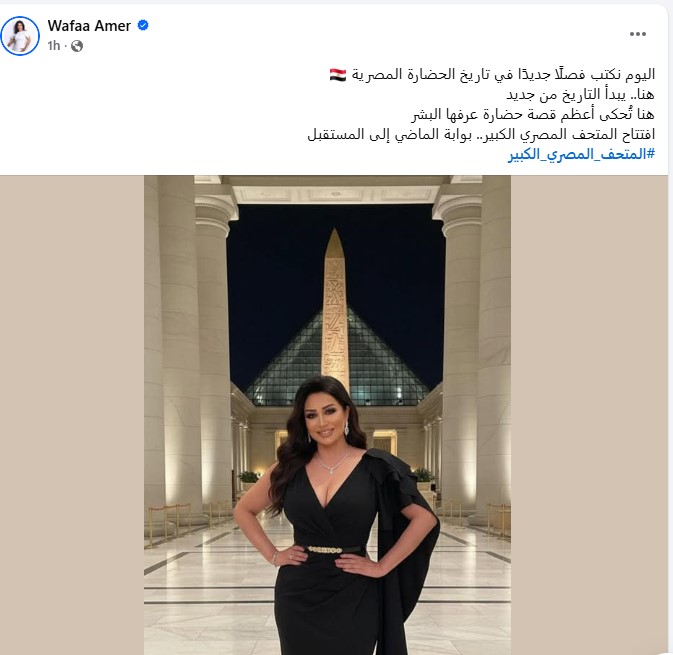Click the globe public audience icon
Viewport: 673px width, 655px height.
77,46
